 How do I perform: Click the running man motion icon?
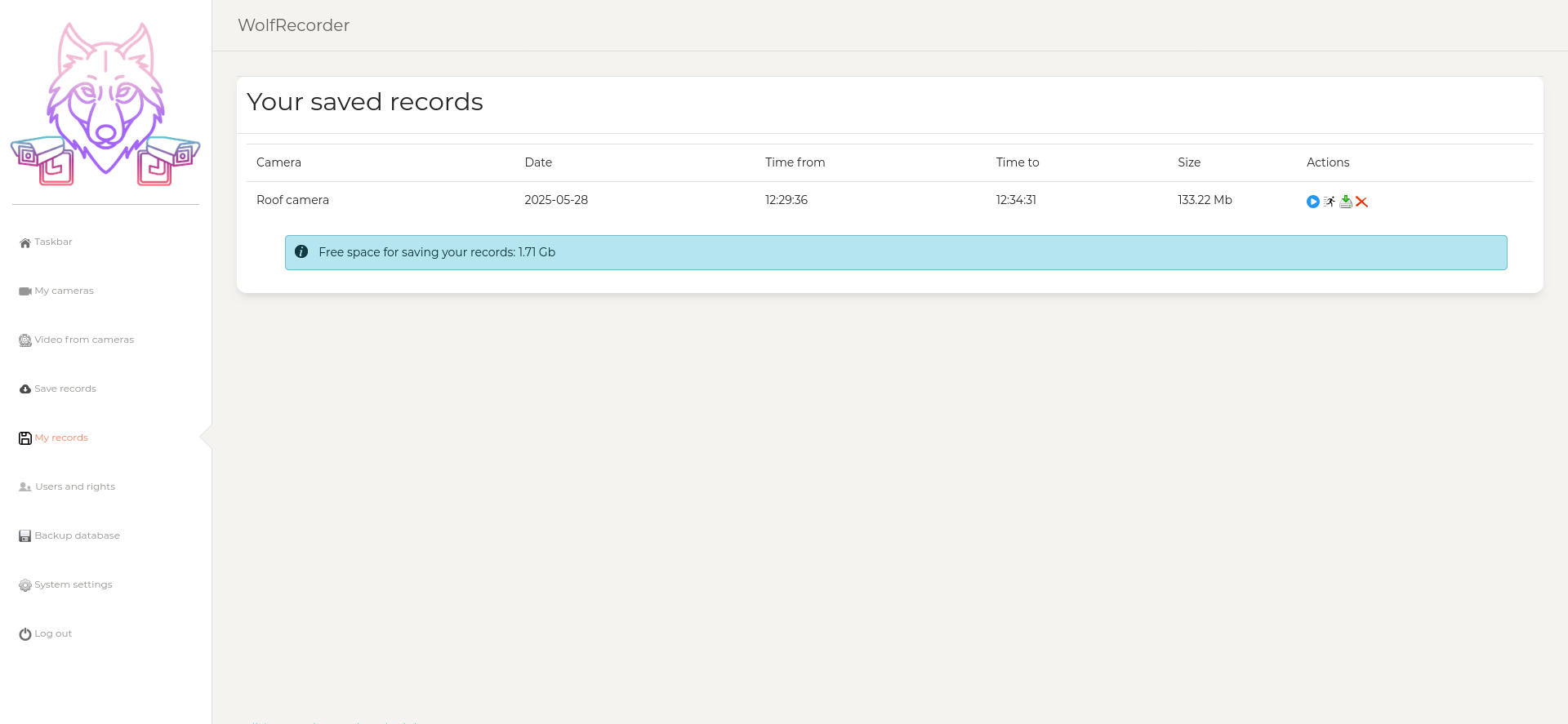click(1330, 202)
